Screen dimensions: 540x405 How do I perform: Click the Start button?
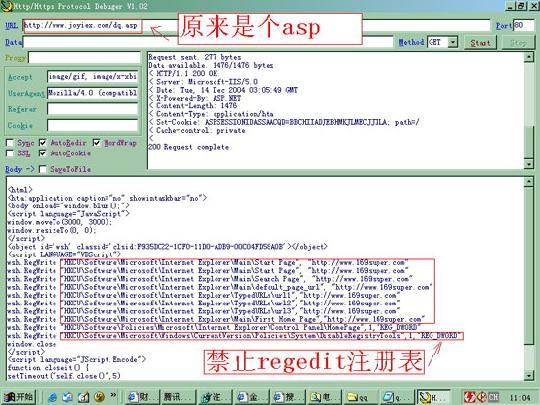pyautogui.click(x=480, y=43)
